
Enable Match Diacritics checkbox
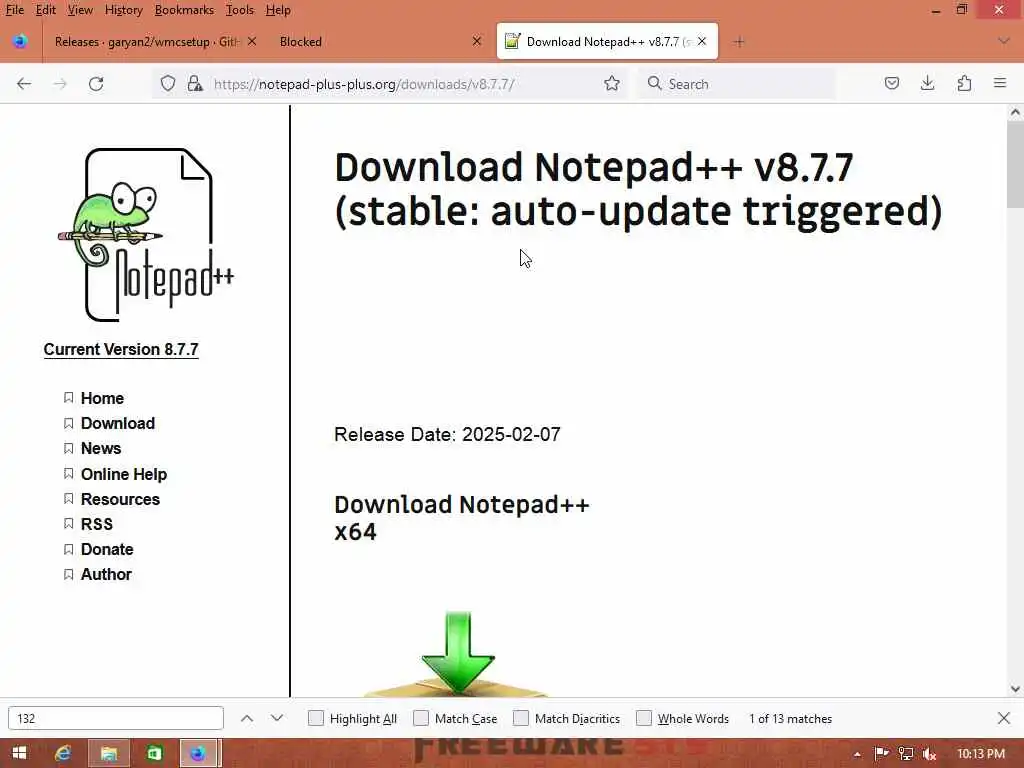(521, 718)
